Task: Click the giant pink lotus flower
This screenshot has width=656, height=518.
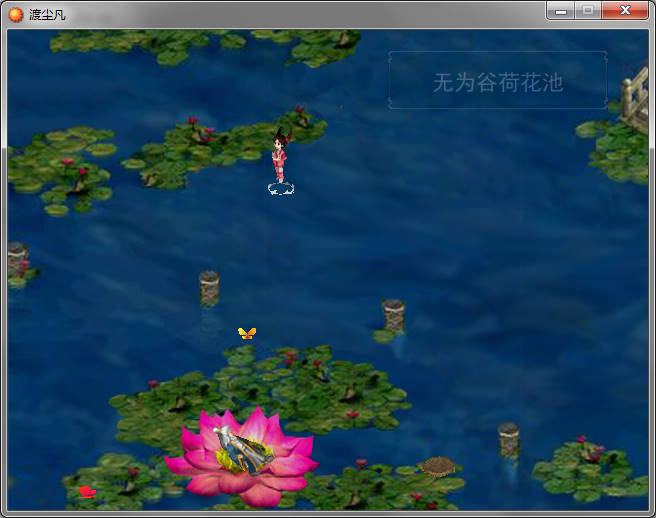Action: pos(242,457)
